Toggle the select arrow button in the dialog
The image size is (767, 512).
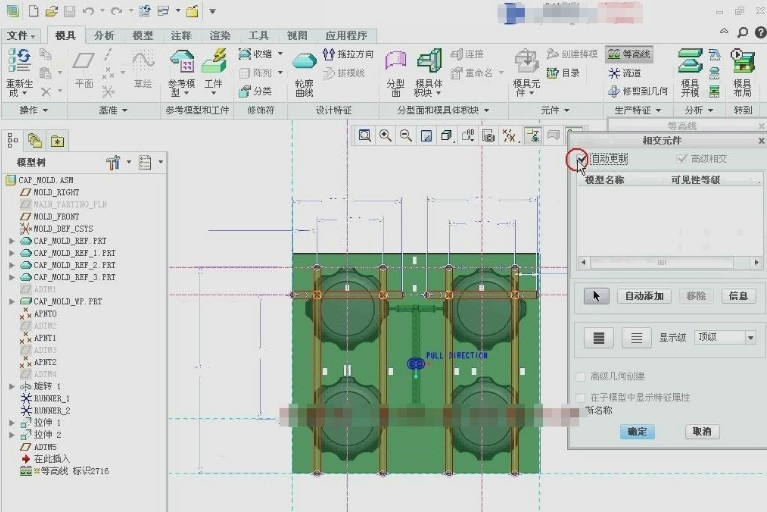pos(596,296)
